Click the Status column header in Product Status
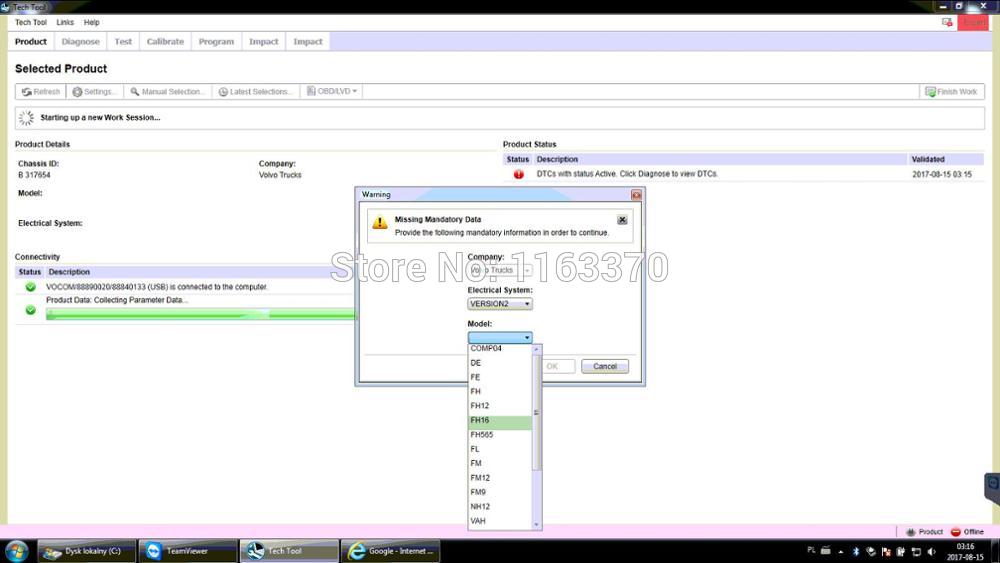Viewport: 1000px width, 563px height. [517, 159]
